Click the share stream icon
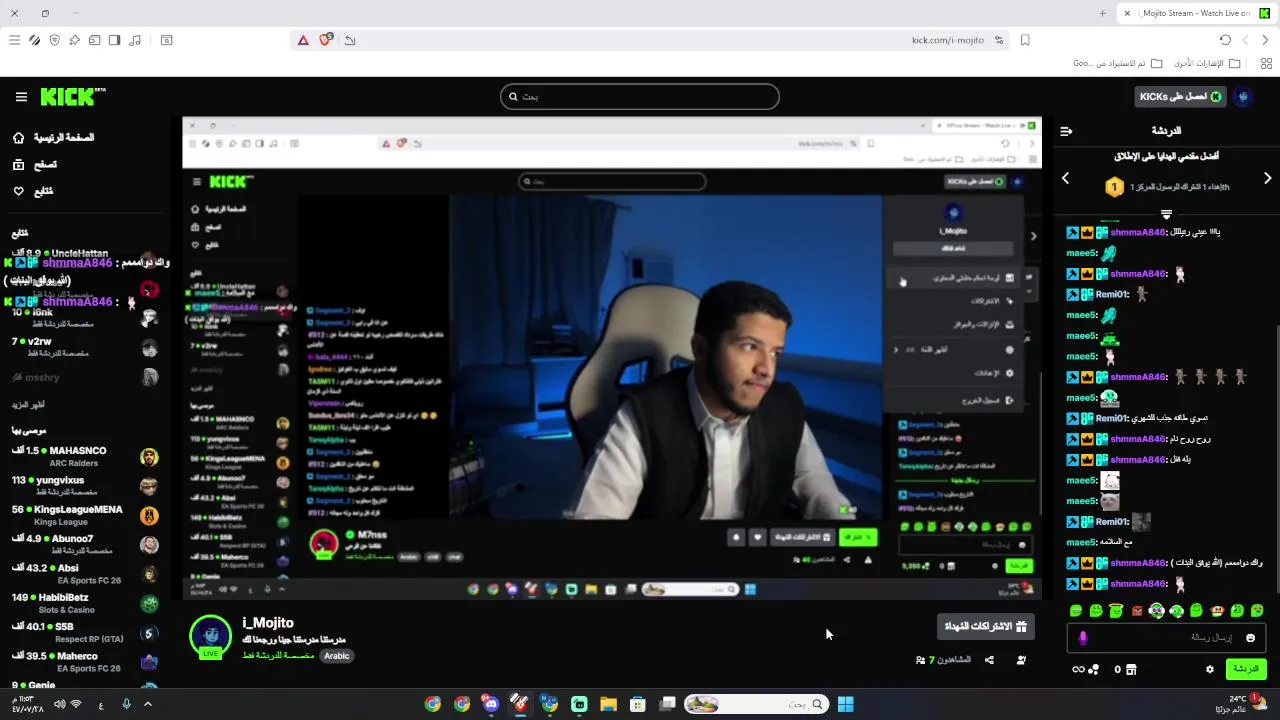1280x720 pixels. [x=989, y=660]
